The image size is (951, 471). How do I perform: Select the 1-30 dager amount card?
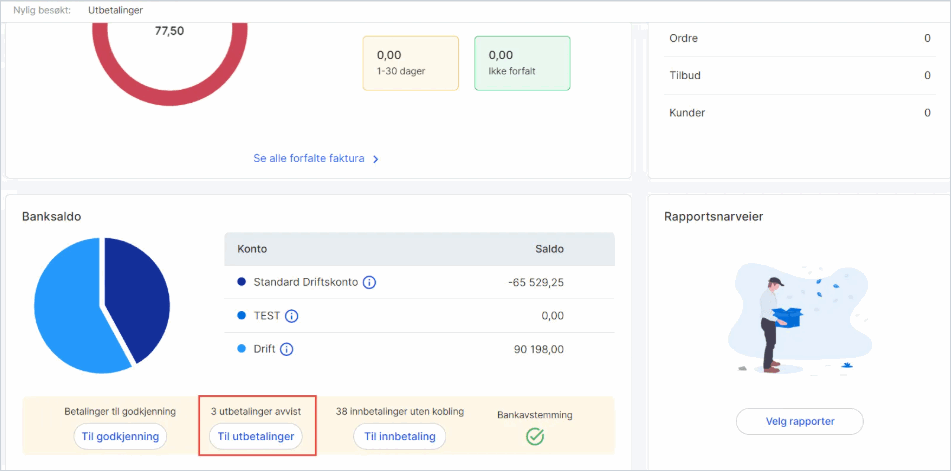411,63
